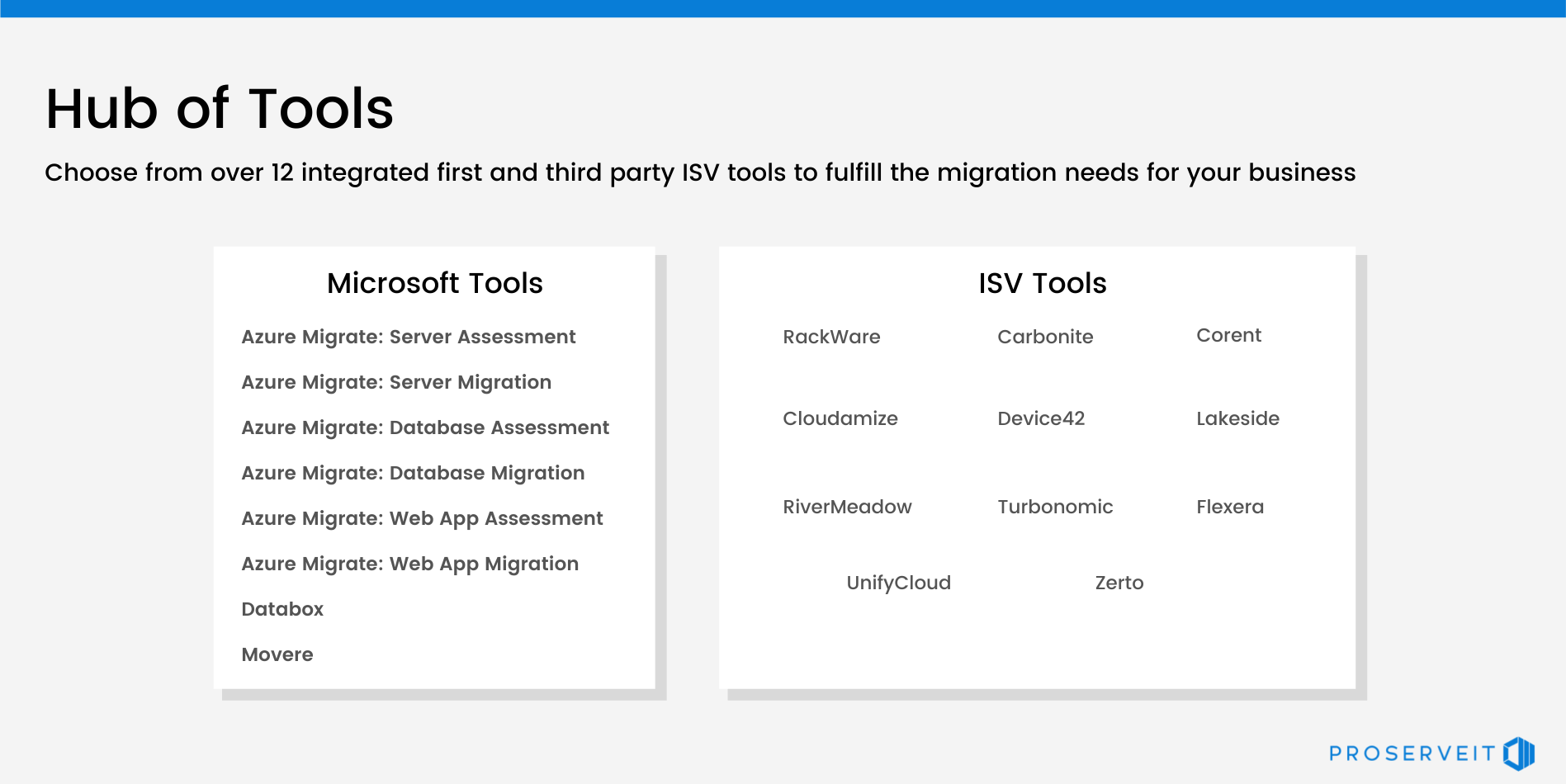Pick Device42 from ISV Tools
The height and width of the screenshot is (784, 1566).
[x=1041, y=418]
